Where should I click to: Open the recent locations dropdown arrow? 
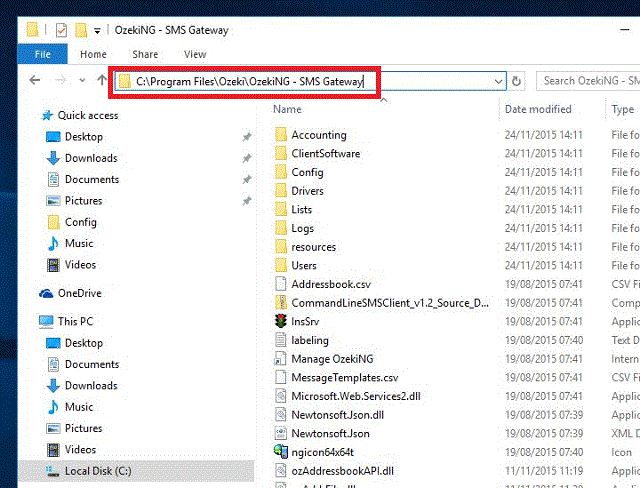(x=82, y=80)
